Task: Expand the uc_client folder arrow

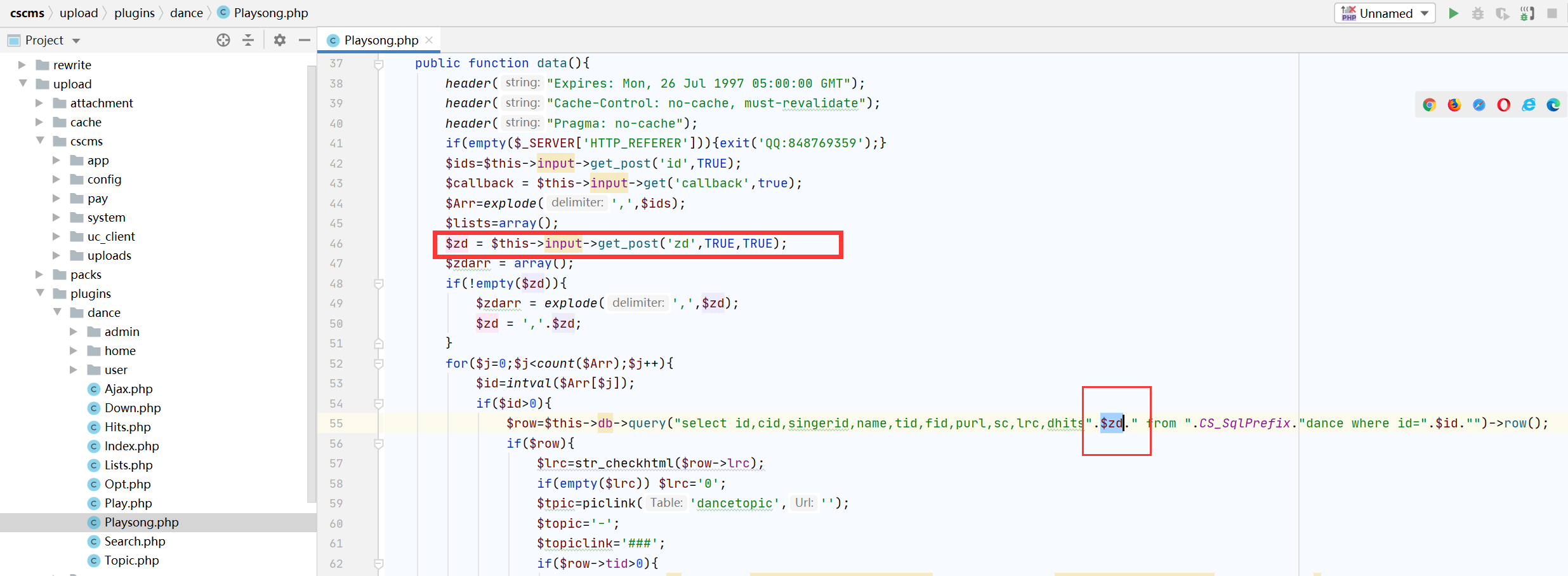Action: [x=56, y=236]
